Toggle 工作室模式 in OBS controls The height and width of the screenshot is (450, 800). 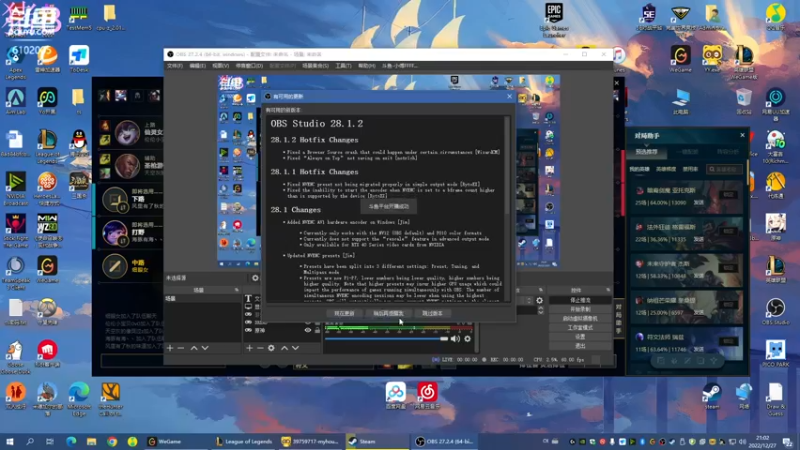(x=580, y=328)
